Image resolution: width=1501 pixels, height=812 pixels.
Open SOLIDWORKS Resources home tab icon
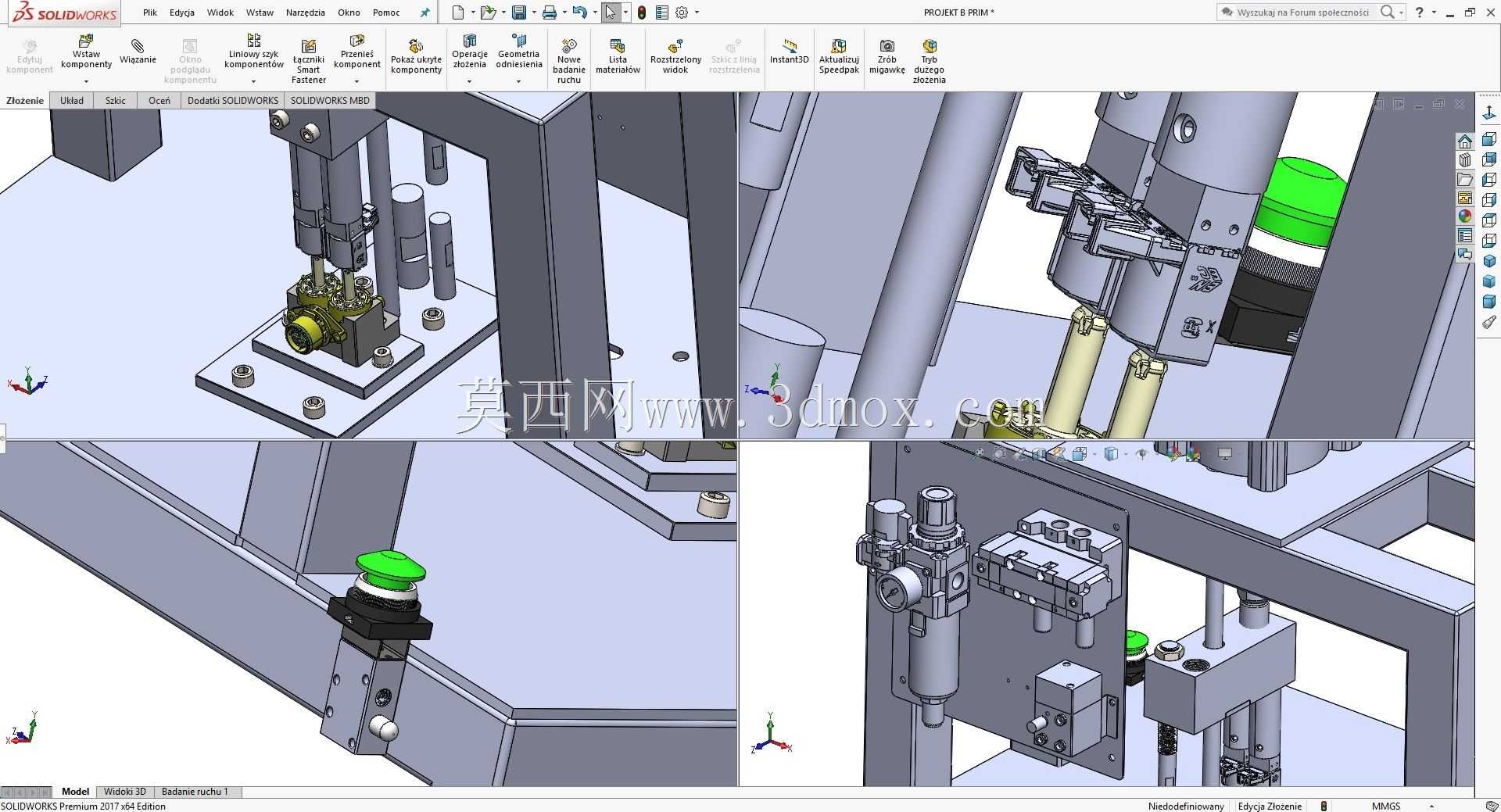coord(1465,141)
